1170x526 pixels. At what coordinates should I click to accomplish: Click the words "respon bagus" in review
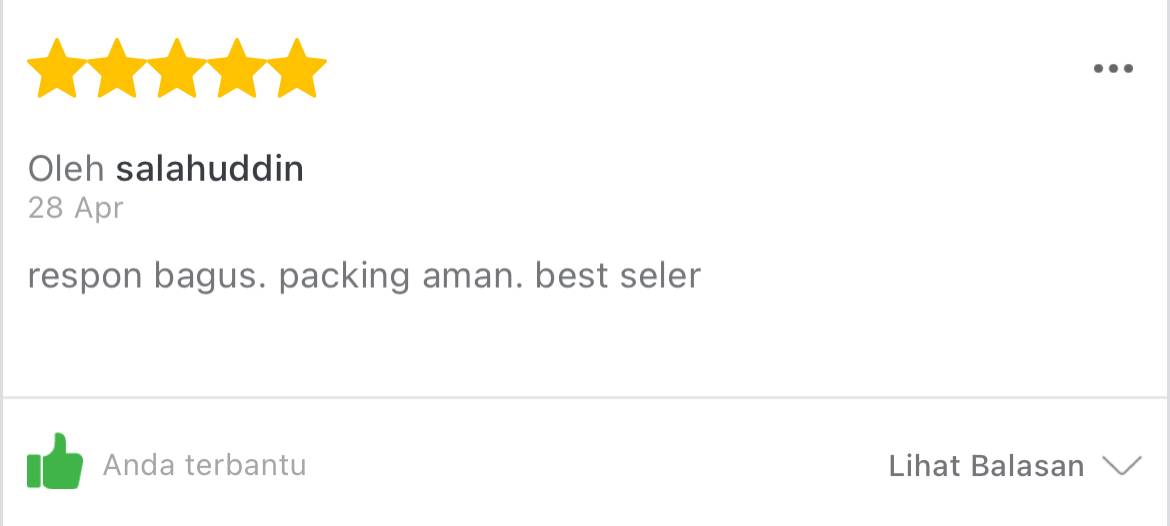coord(147,276)
